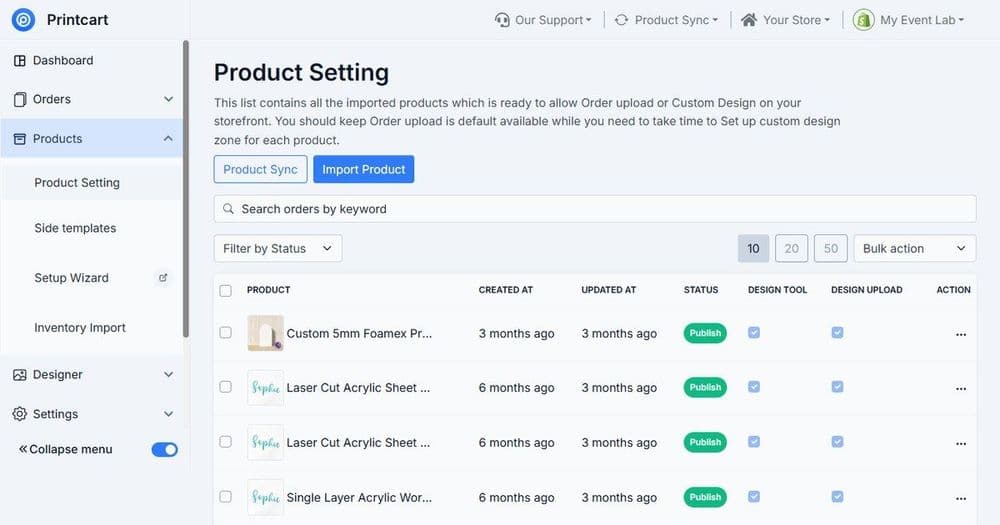Click external link icon beside Setup Wizard

163,277
